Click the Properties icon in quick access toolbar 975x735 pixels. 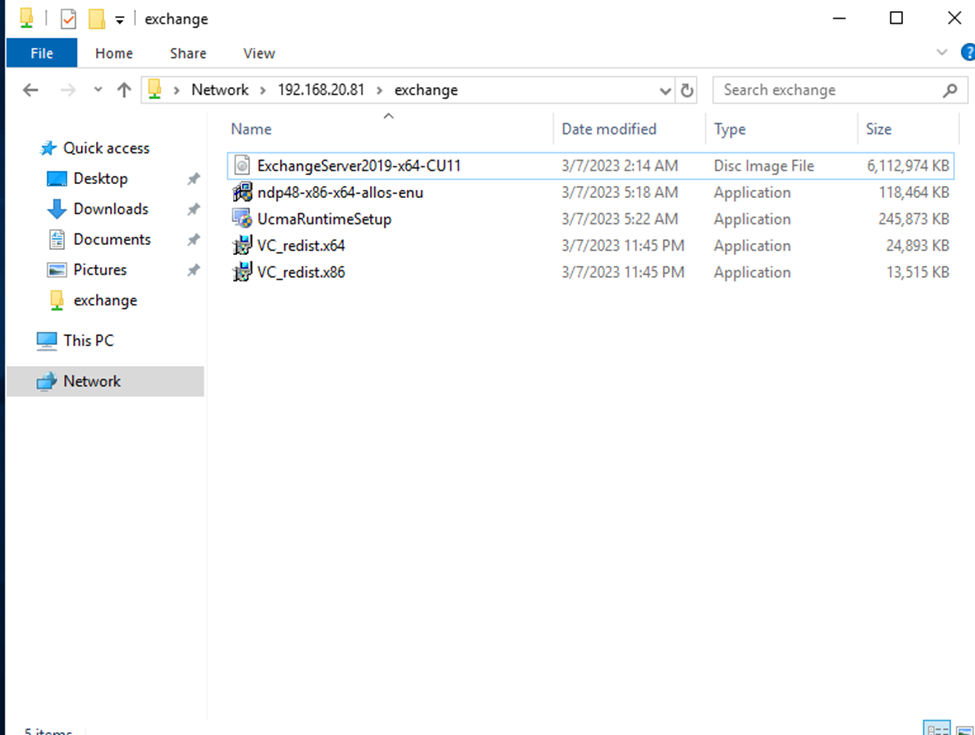(x=68, y=19)
